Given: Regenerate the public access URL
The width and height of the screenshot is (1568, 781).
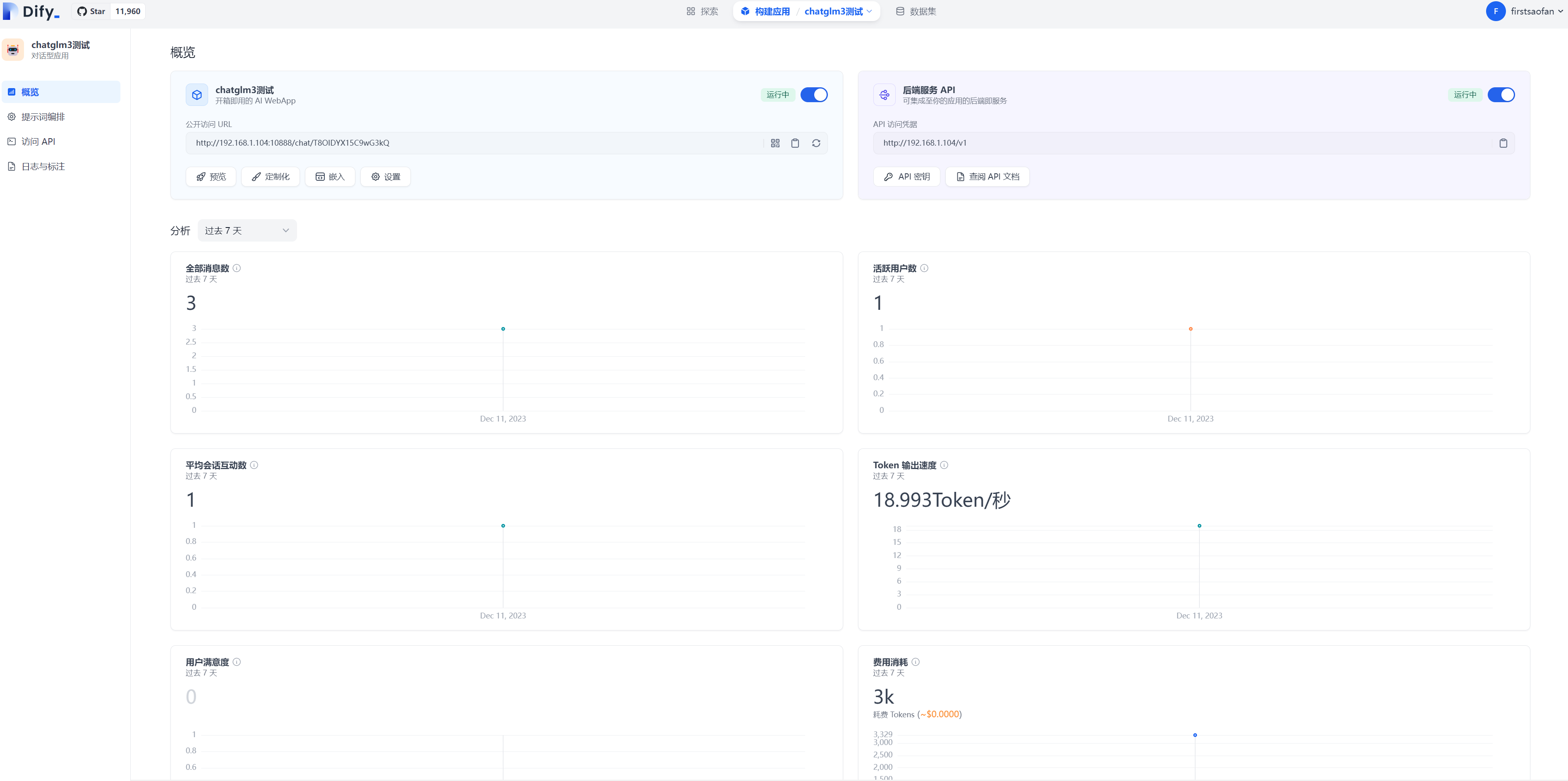Looking at the screenshot, I should (x=816, y=143).
